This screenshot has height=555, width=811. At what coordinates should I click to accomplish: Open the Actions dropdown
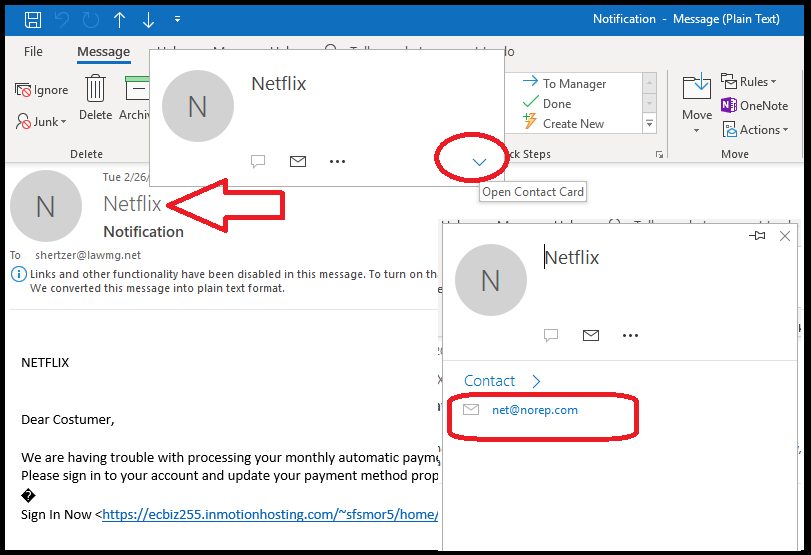click(x=755, y=129)
